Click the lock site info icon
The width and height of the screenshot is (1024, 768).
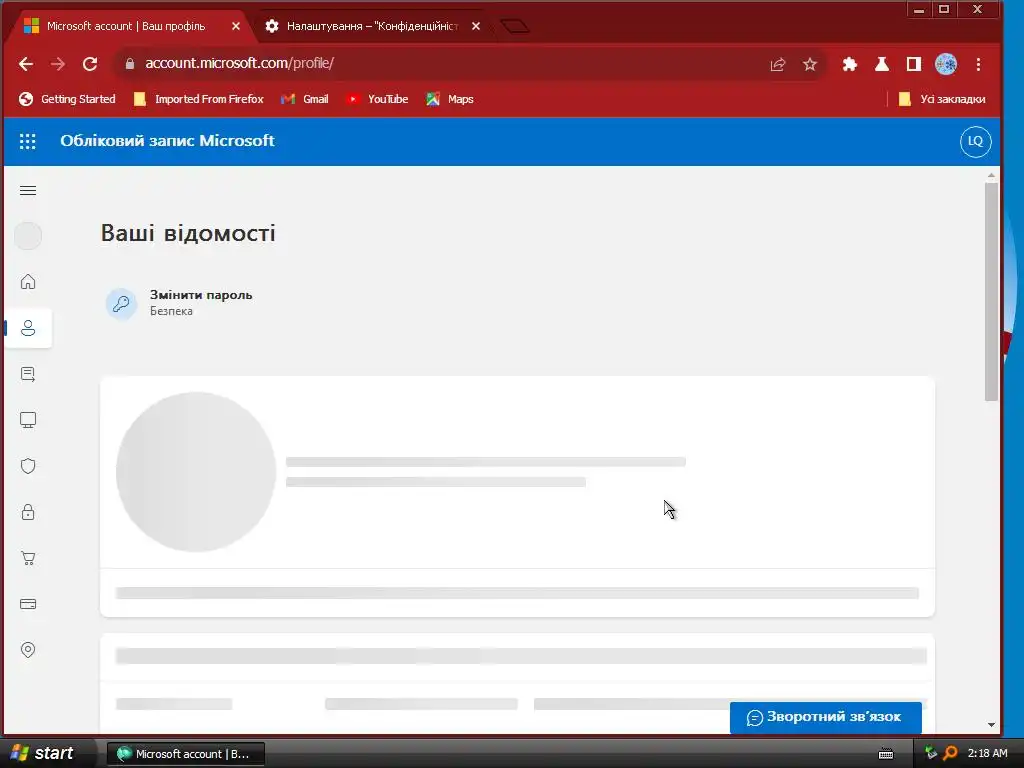130,64
